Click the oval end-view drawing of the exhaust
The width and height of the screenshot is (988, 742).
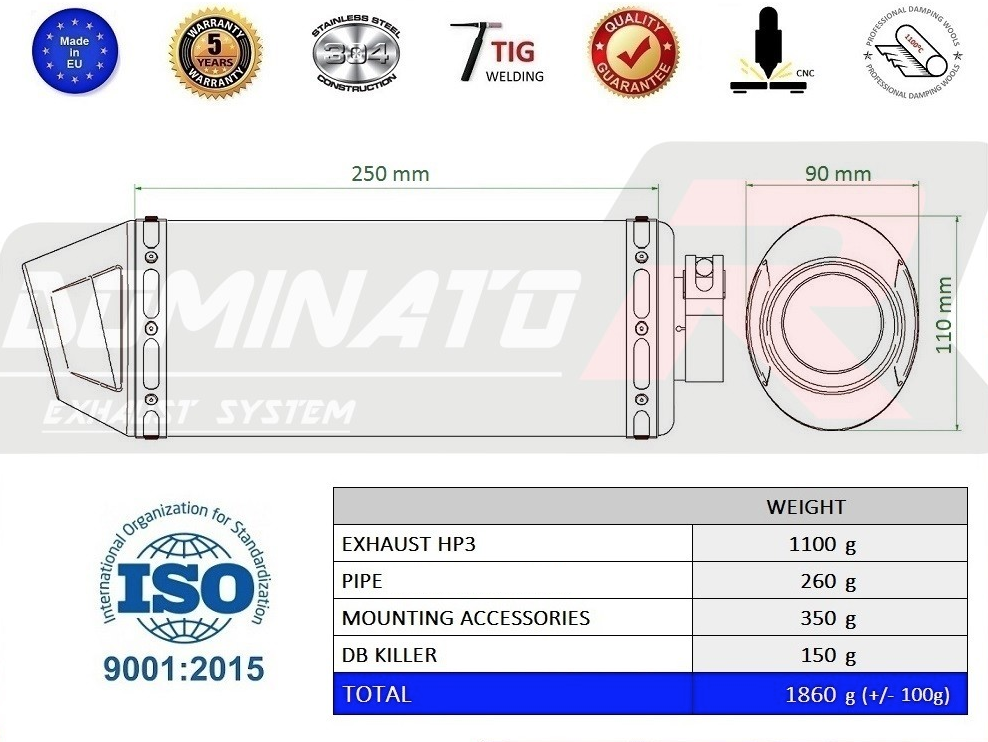(832, 322)
